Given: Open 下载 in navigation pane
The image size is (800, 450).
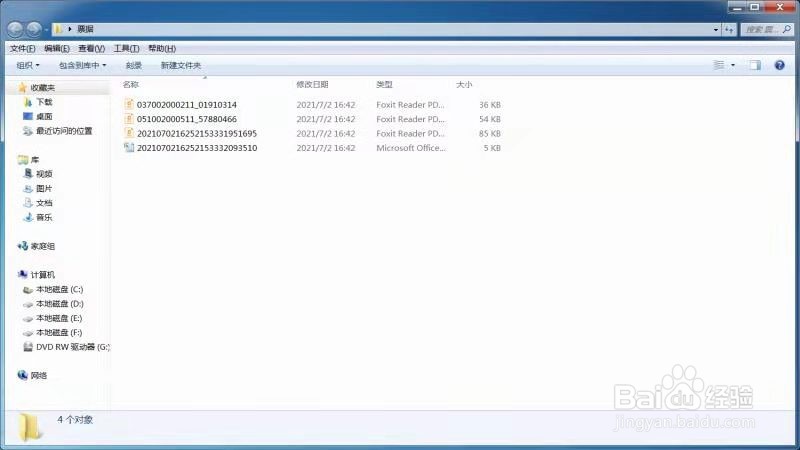Looking at the screenshot, I should tap(44, 102).
